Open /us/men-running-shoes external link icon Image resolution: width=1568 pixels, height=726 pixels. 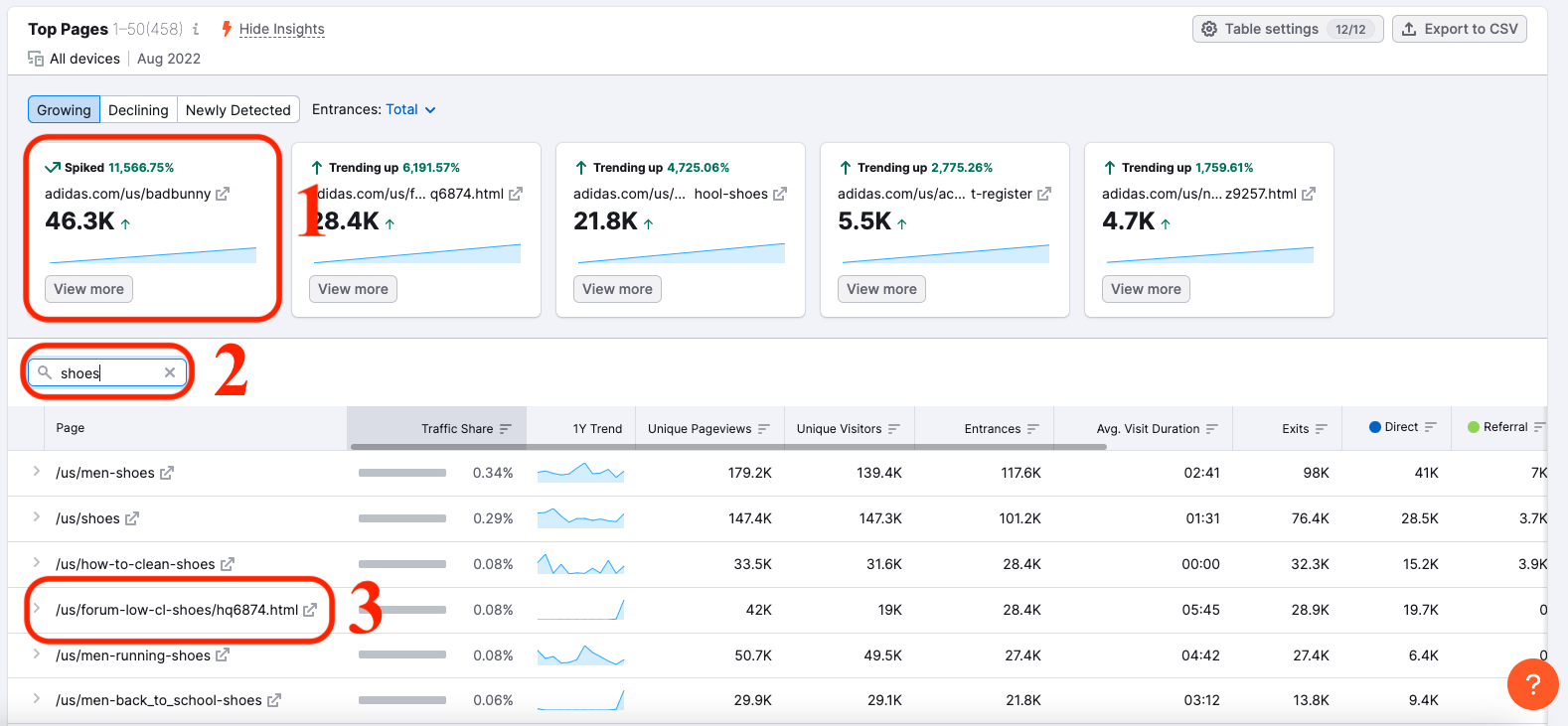click(223, 655)
